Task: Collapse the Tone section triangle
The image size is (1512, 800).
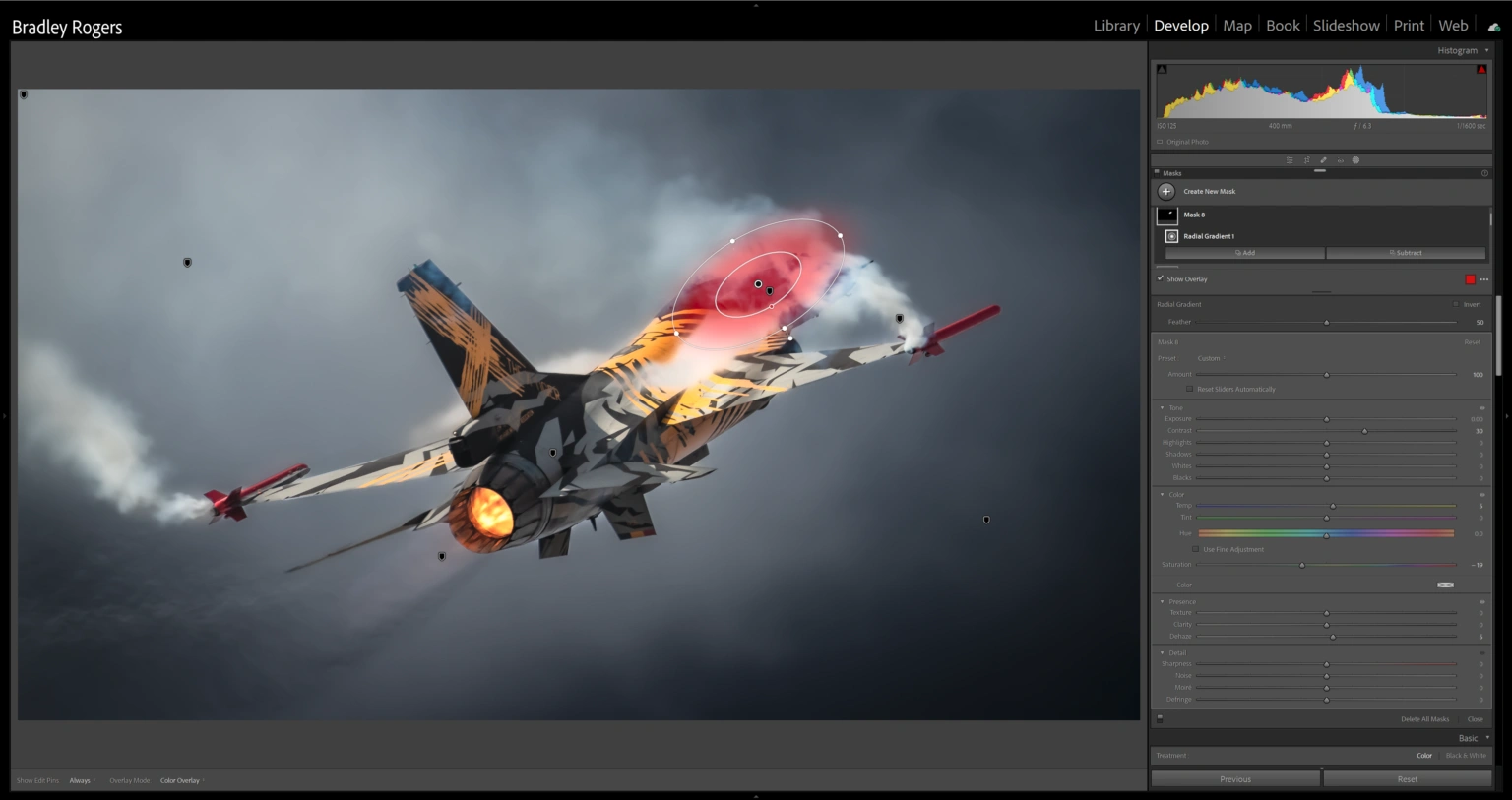Action: tap(1162, 407)
